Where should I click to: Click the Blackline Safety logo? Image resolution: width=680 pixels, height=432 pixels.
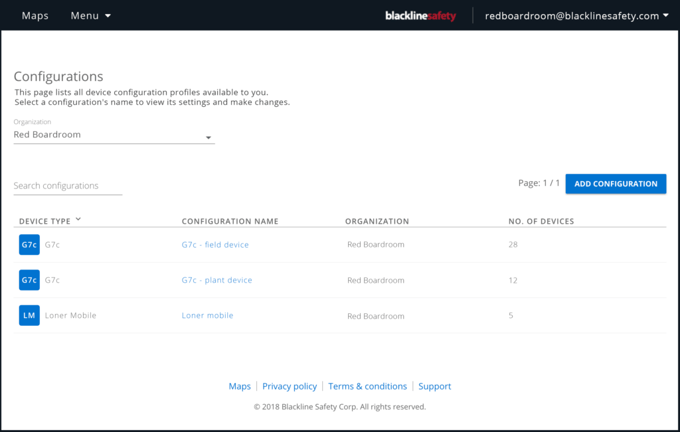(420, 16)
